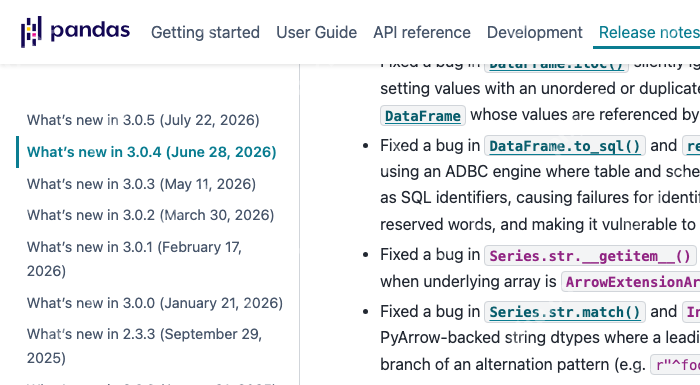The height and width of the screenshot is (385, 700).
Task: Click the text 'setting values with an unordered'
Action: 500,88
